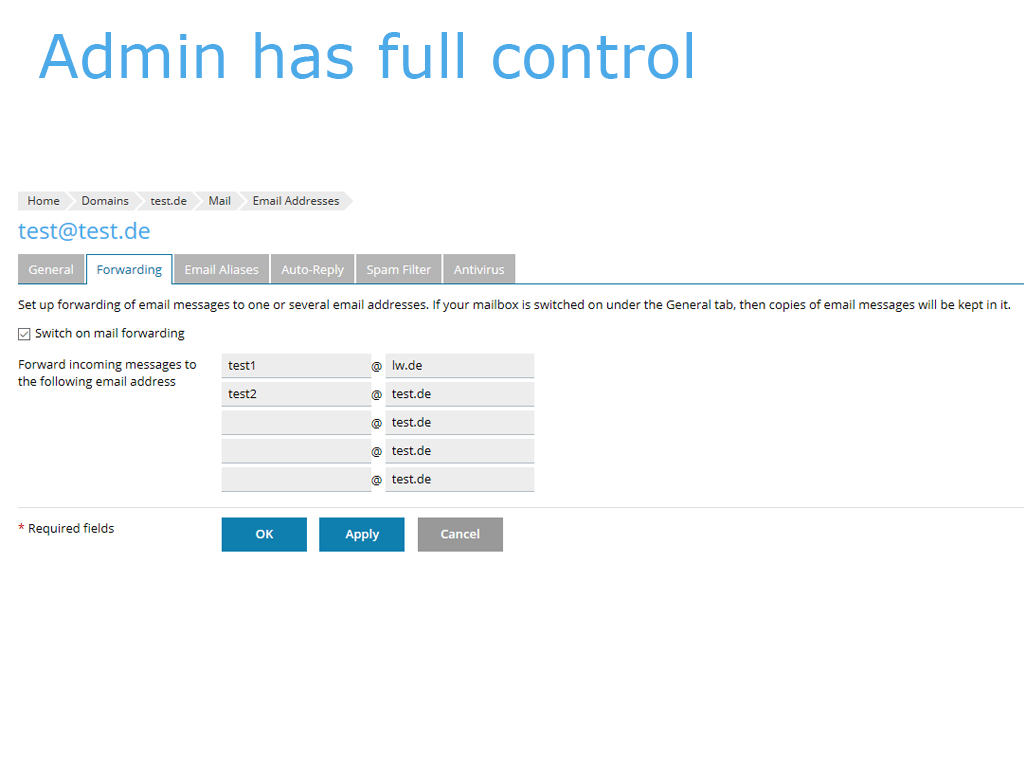Screen dimensions: 1024x768
Task: Switch to the Email Aliases tab
Action: coord(221,269)
